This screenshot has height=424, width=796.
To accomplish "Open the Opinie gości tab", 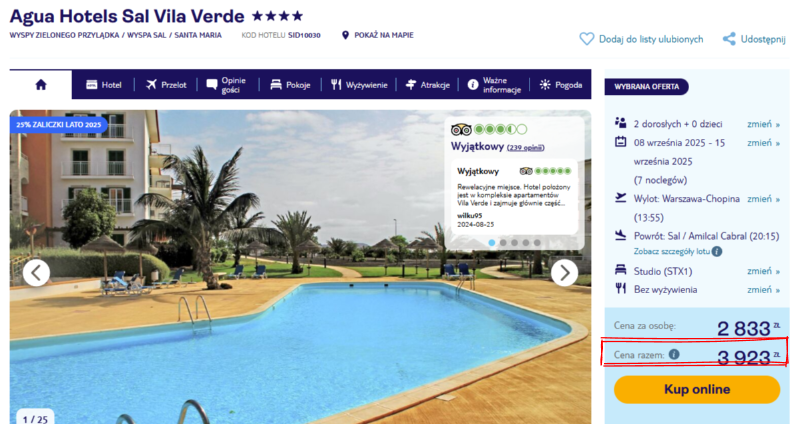I will 227,85.
